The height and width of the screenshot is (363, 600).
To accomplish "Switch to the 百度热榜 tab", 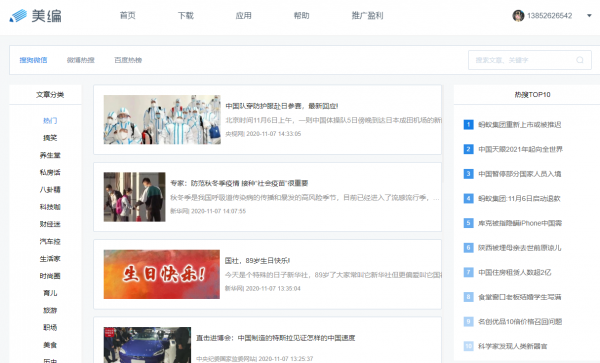I will 128,60.
